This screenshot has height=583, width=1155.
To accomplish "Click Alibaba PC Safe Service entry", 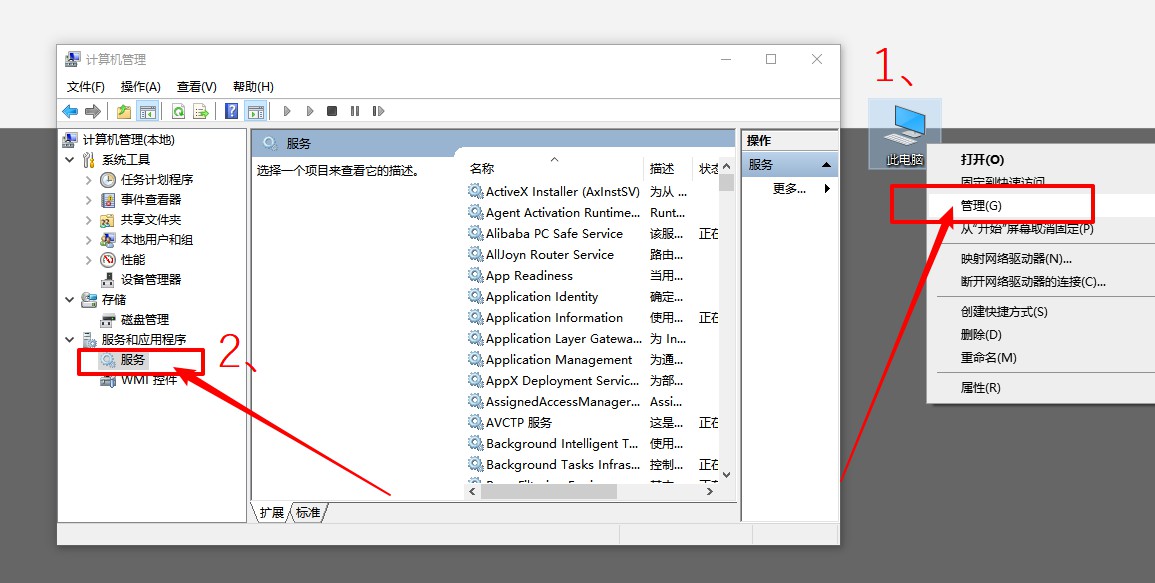I will coord(554,234).
